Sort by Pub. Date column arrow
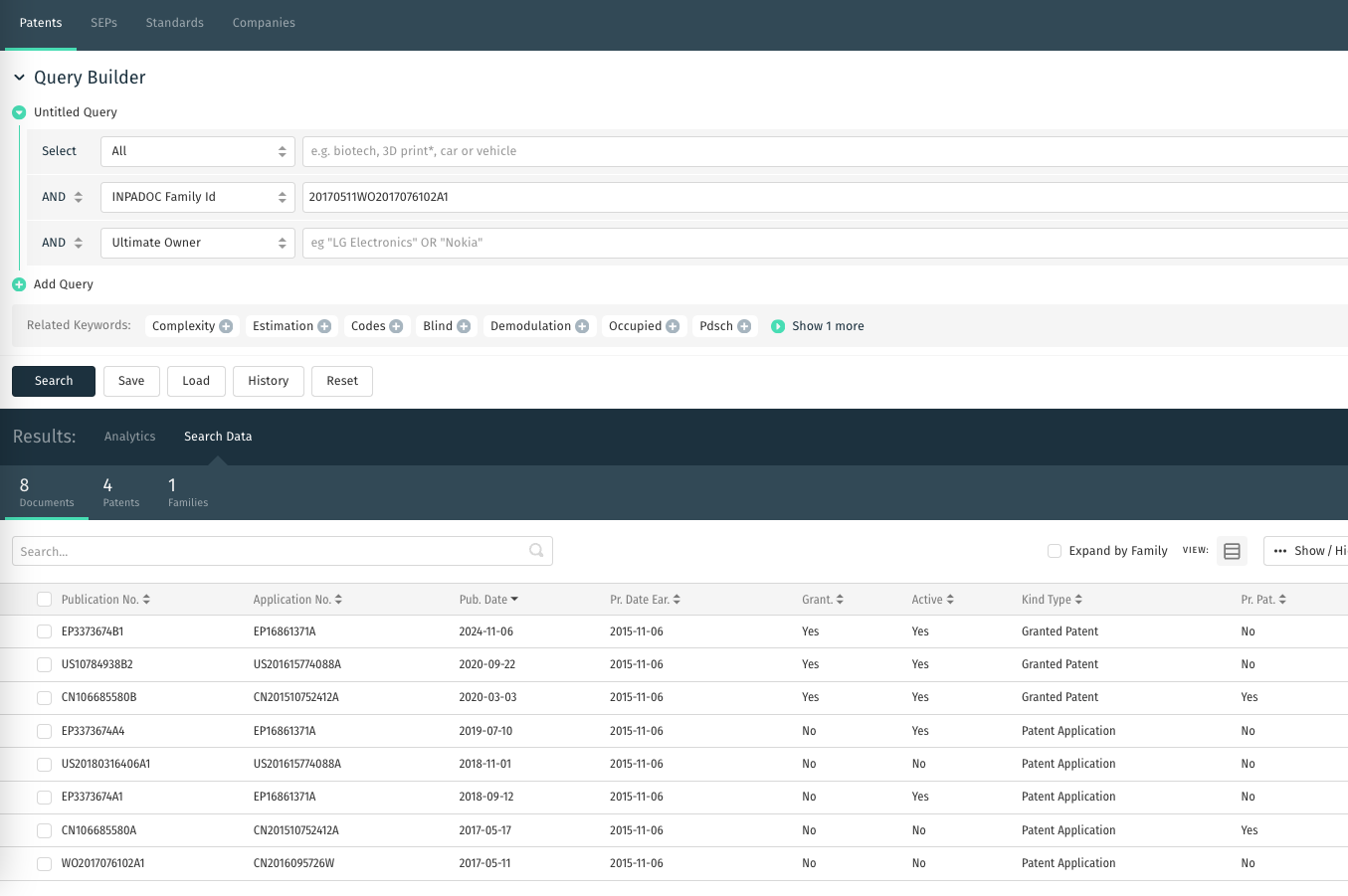Screen dimensions: 1348x896 (514, 600)
